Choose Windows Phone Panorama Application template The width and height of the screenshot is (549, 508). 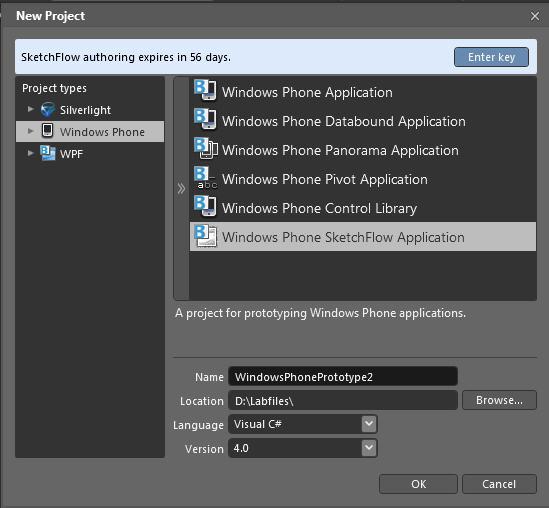coord(363,150)
